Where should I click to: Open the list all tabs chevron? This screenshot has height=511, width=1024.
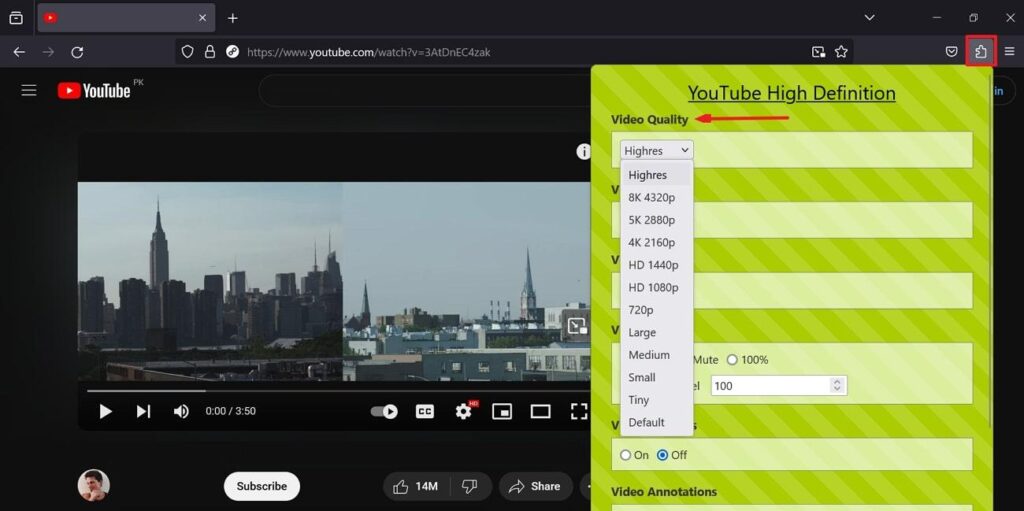(x=869, y=18)
